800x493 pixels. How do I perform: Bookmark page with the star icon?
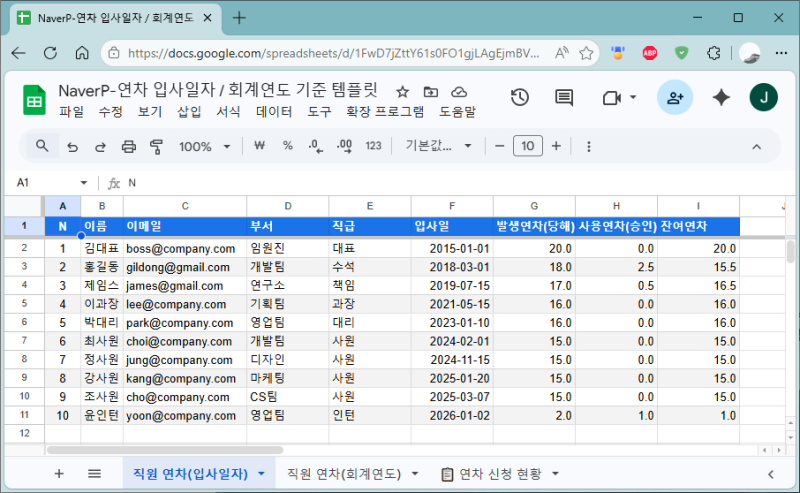[x=586, y=53]
